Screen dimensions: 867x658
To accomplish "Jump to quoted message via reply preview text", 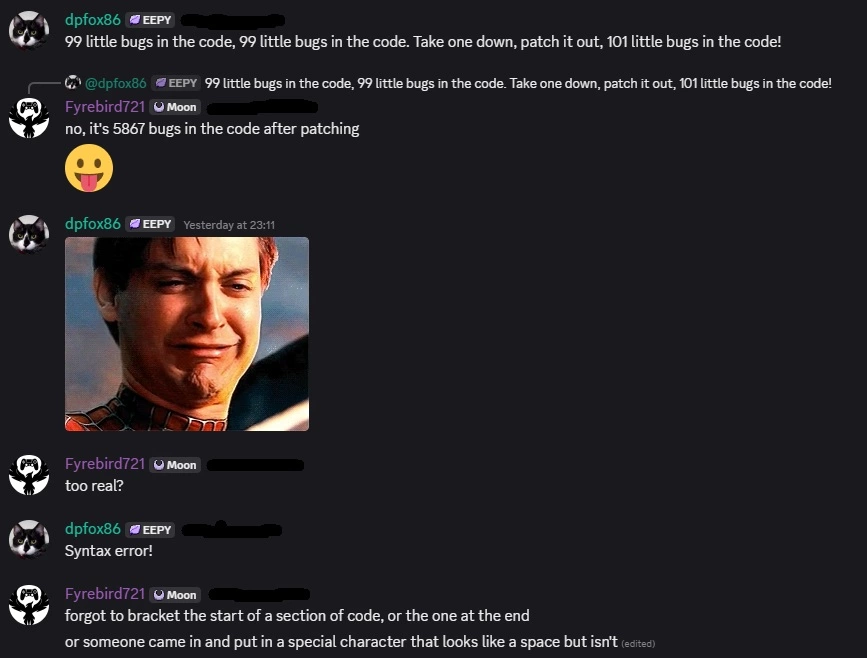I will [x=518, y=83].
